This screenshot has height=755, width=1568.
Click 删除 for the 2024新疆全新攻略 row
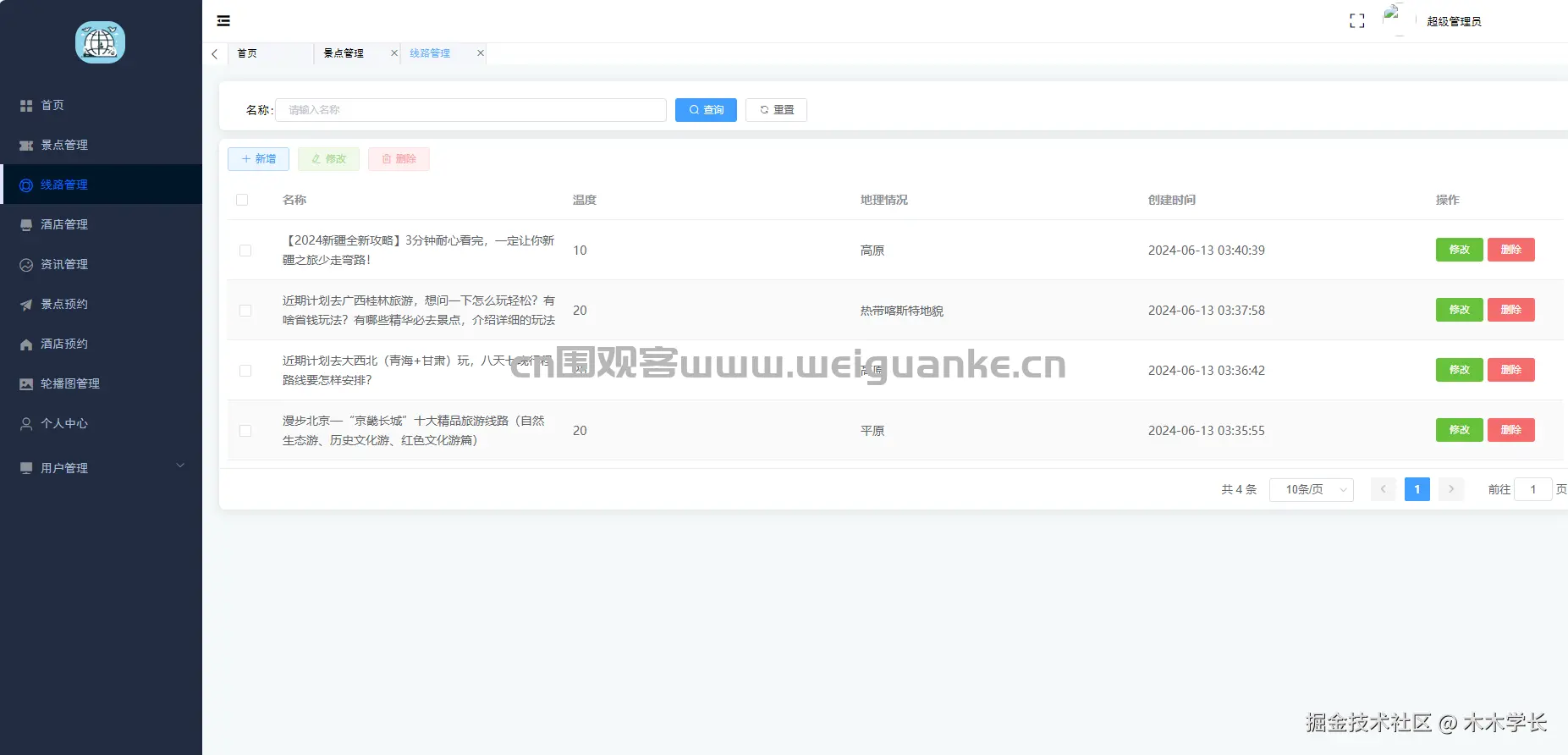coord(1511,250)
